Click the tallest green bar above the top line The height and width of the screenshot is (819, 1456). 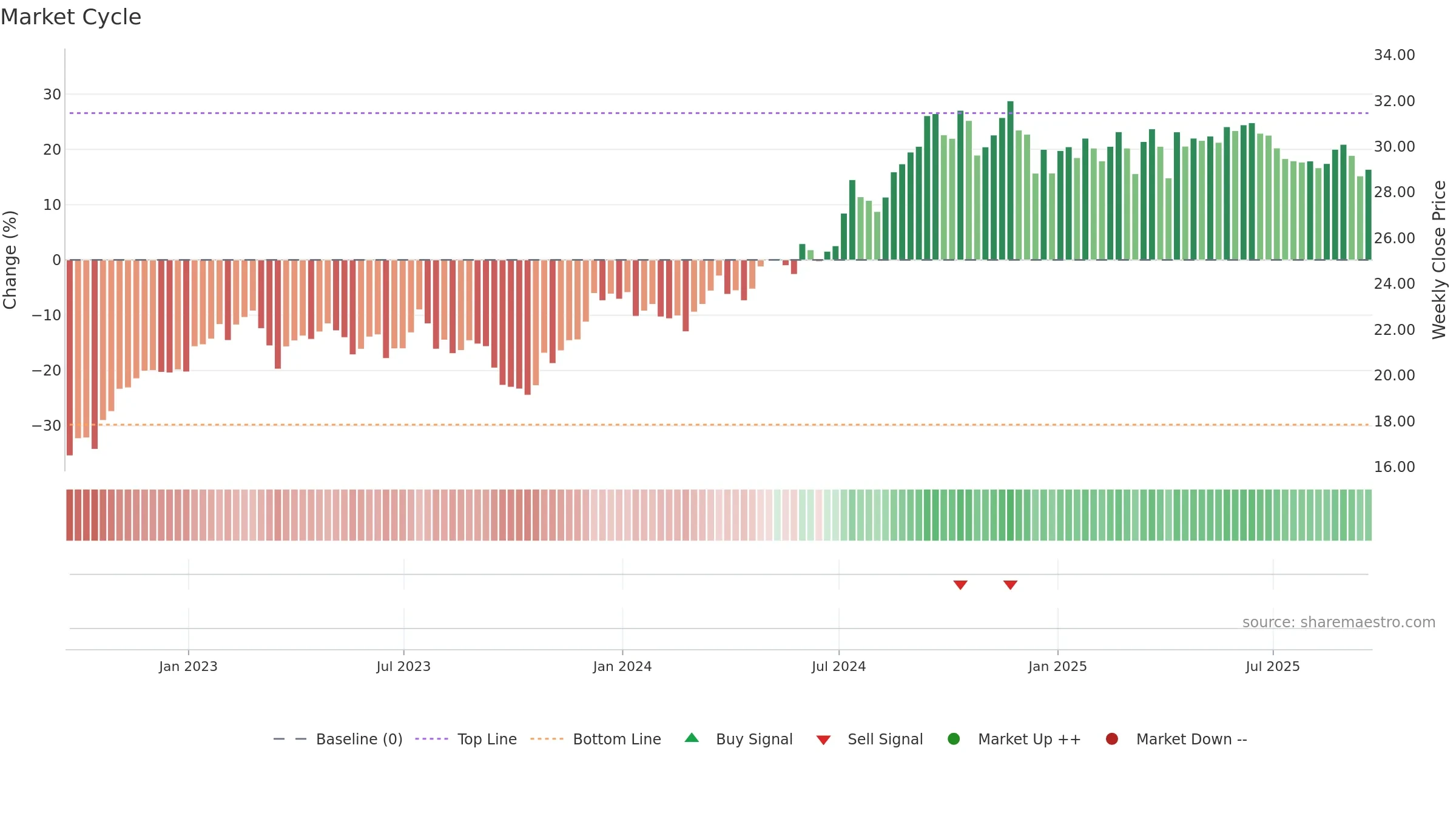1010,180
